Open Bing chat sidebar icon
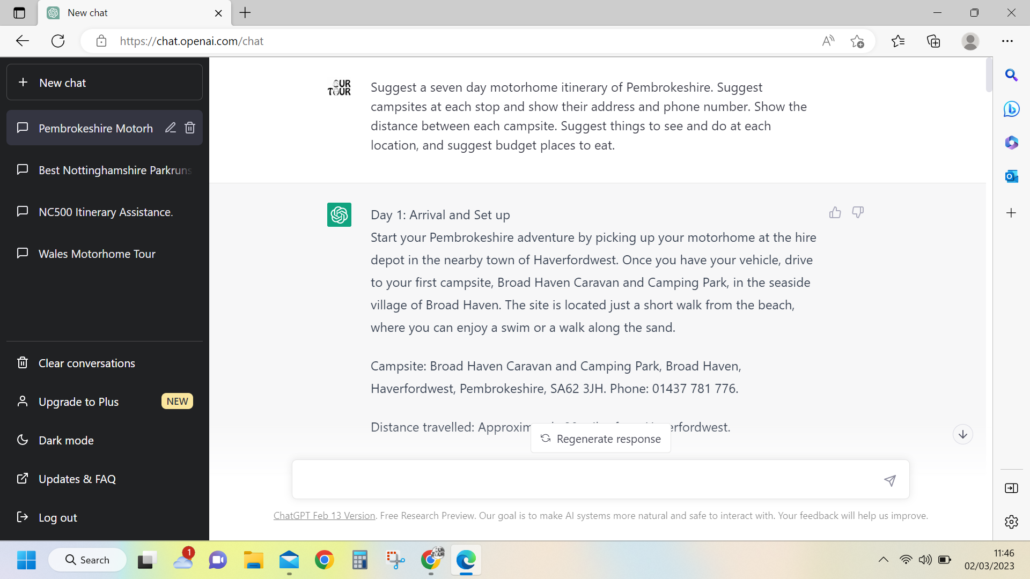Image resolution: width=1030 pixels, height=579 pixels. 1012,109
